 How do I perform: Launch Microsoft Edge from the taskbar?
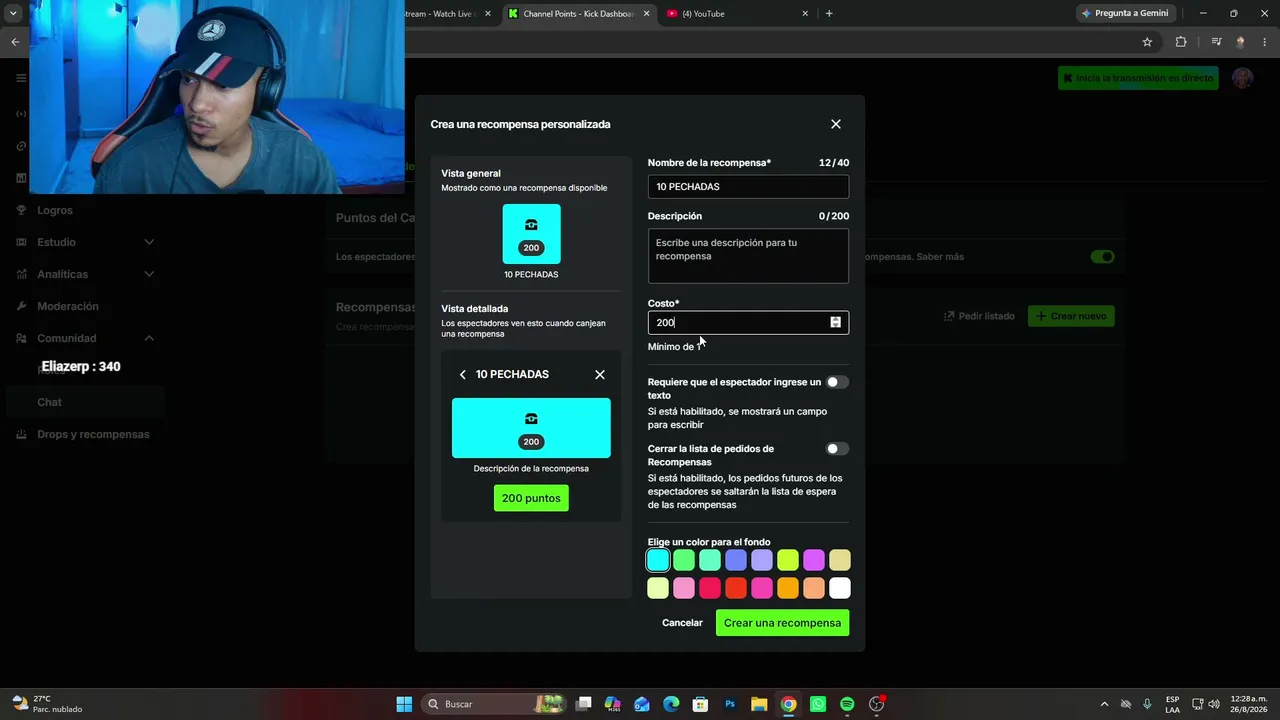(x=671, y=704)
